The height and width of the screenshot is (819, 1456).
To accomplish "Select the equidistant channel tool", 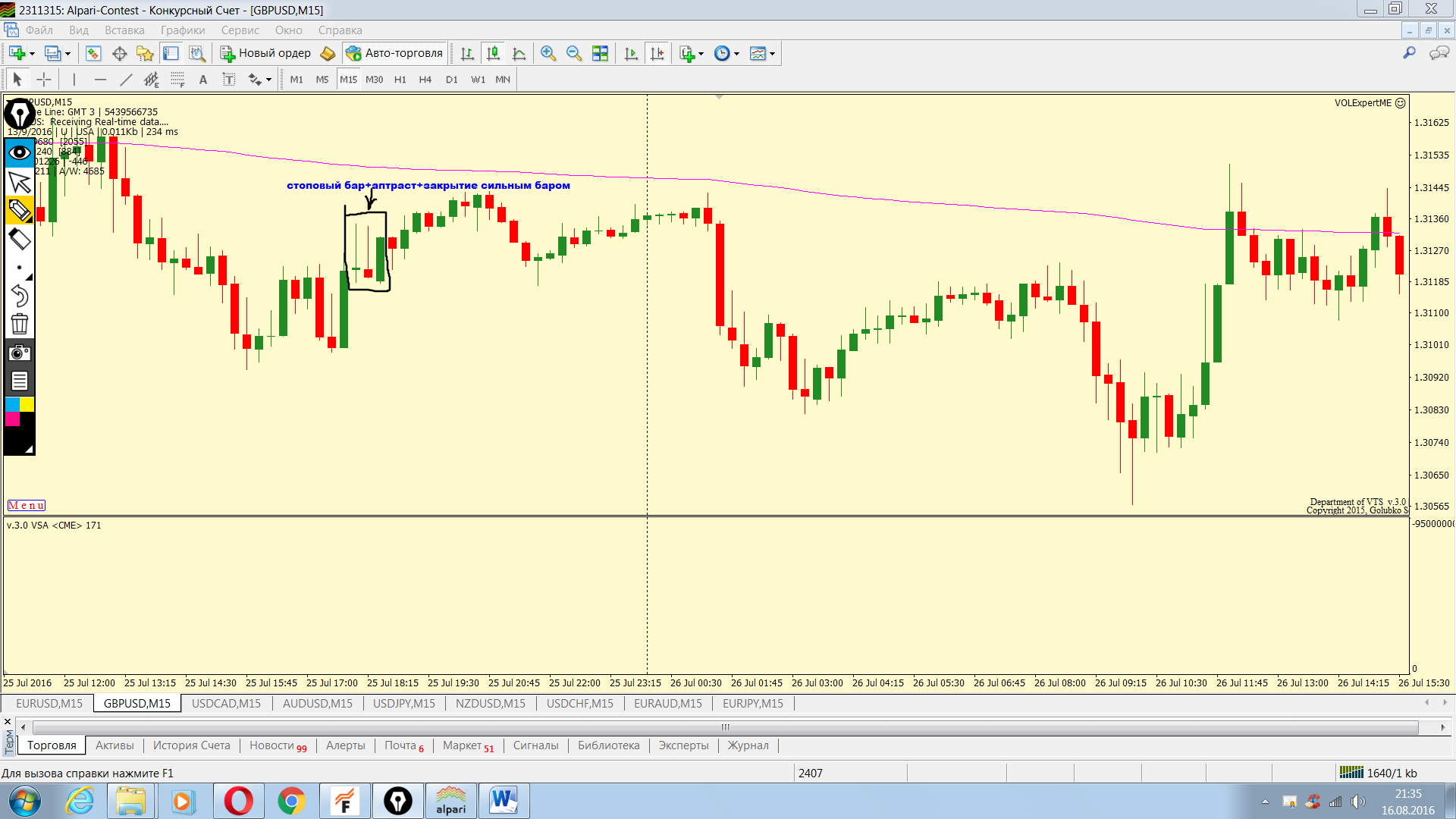I will [x=152, y=80].
